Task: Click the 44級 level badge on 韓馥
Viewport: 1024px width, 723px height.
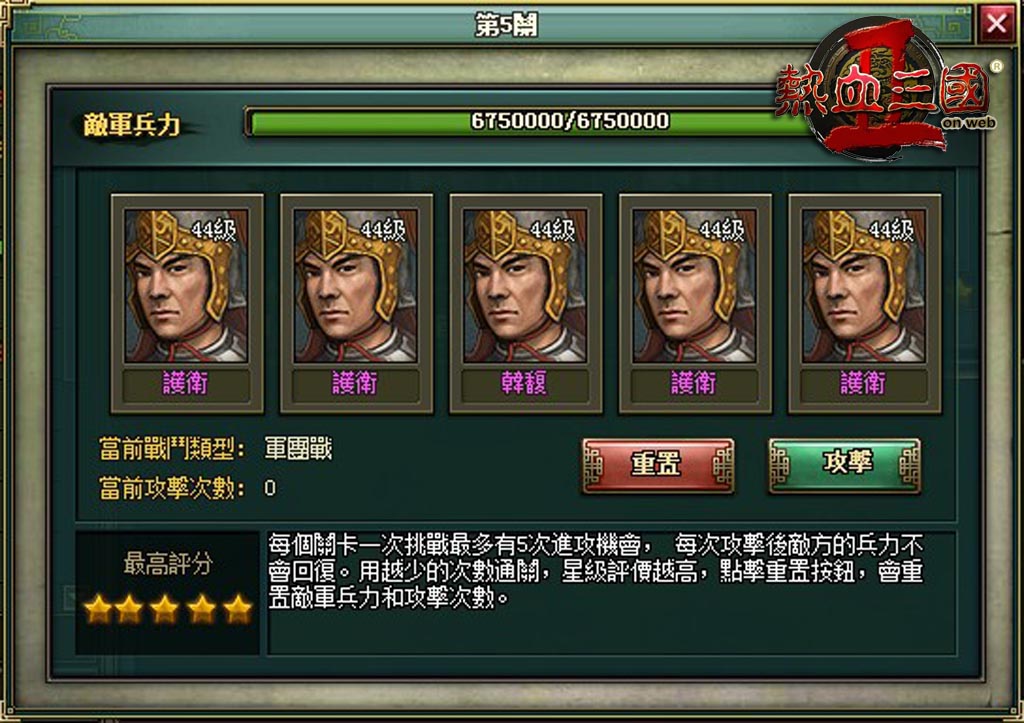Action: click(553, 231)
